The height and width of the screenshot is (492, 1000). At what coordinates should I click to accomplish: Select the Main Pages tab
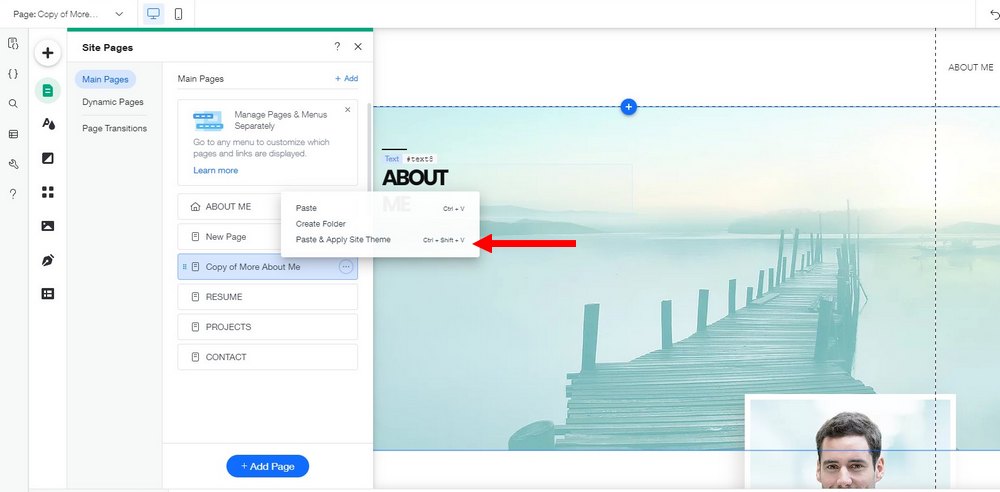[105, 79]
